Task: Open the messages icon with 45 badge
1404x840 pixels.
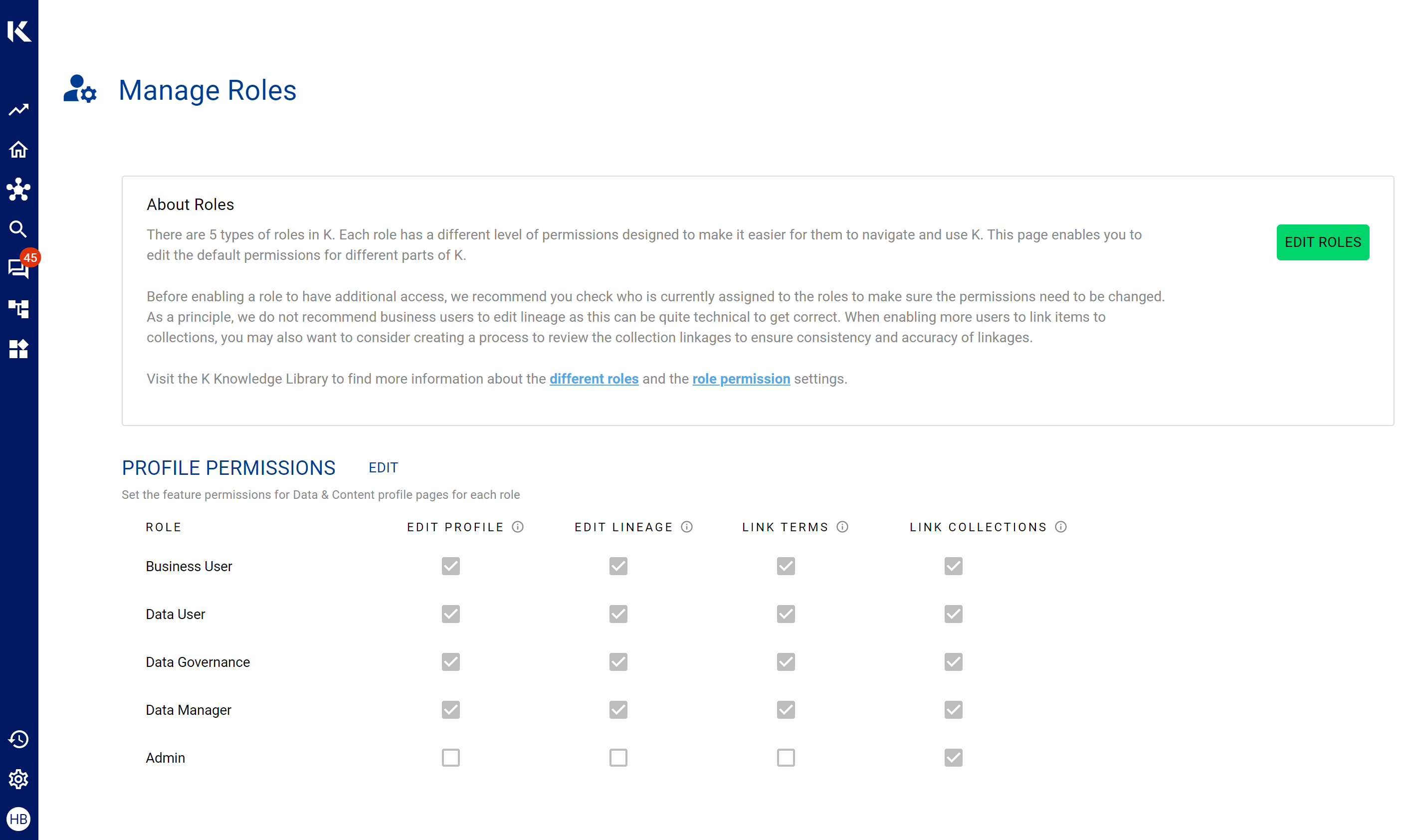Action: click(18, 268)
